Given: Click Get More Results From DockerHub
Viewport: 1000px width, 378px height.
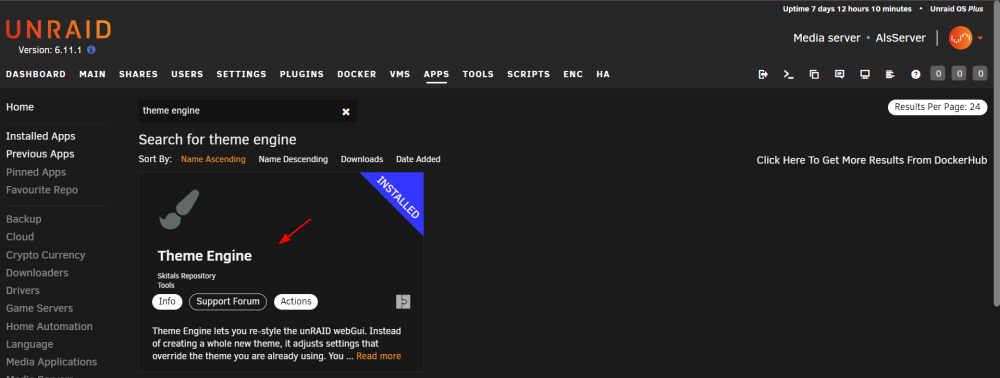Looking at the screenshot, I should point(871,160).
